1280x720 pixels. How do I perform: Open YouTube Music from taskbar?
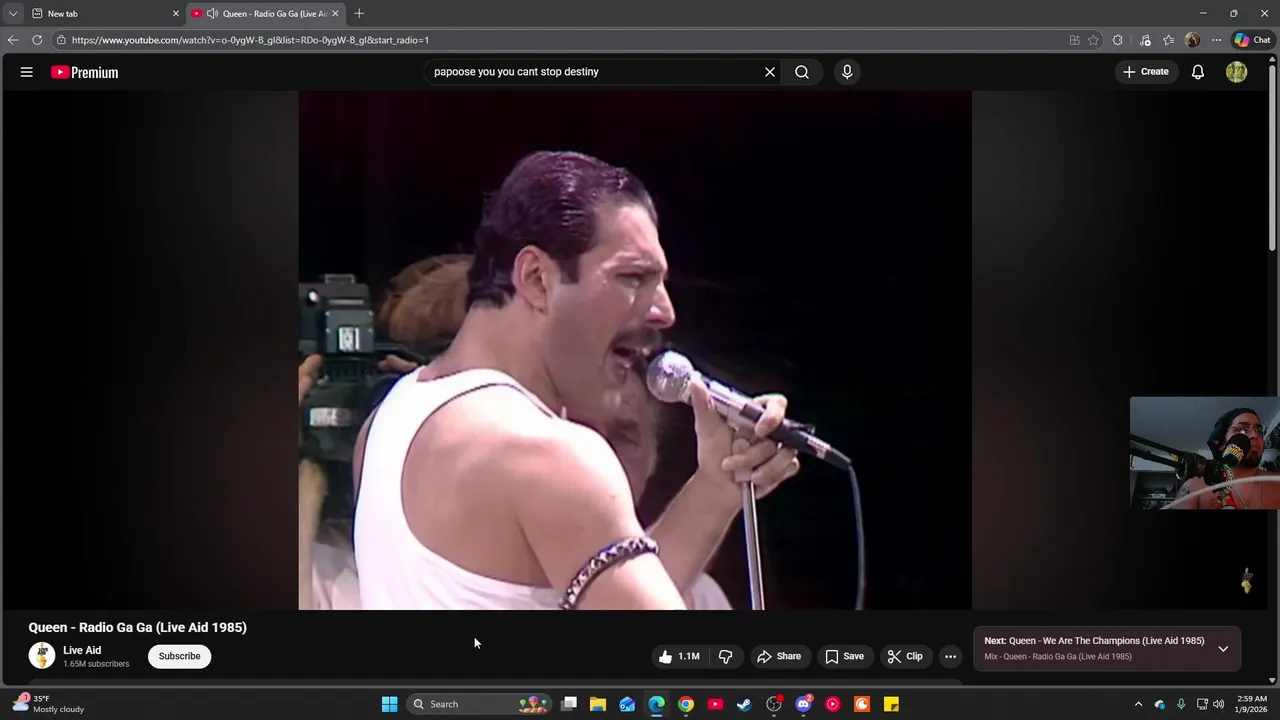tap(832, 704)
